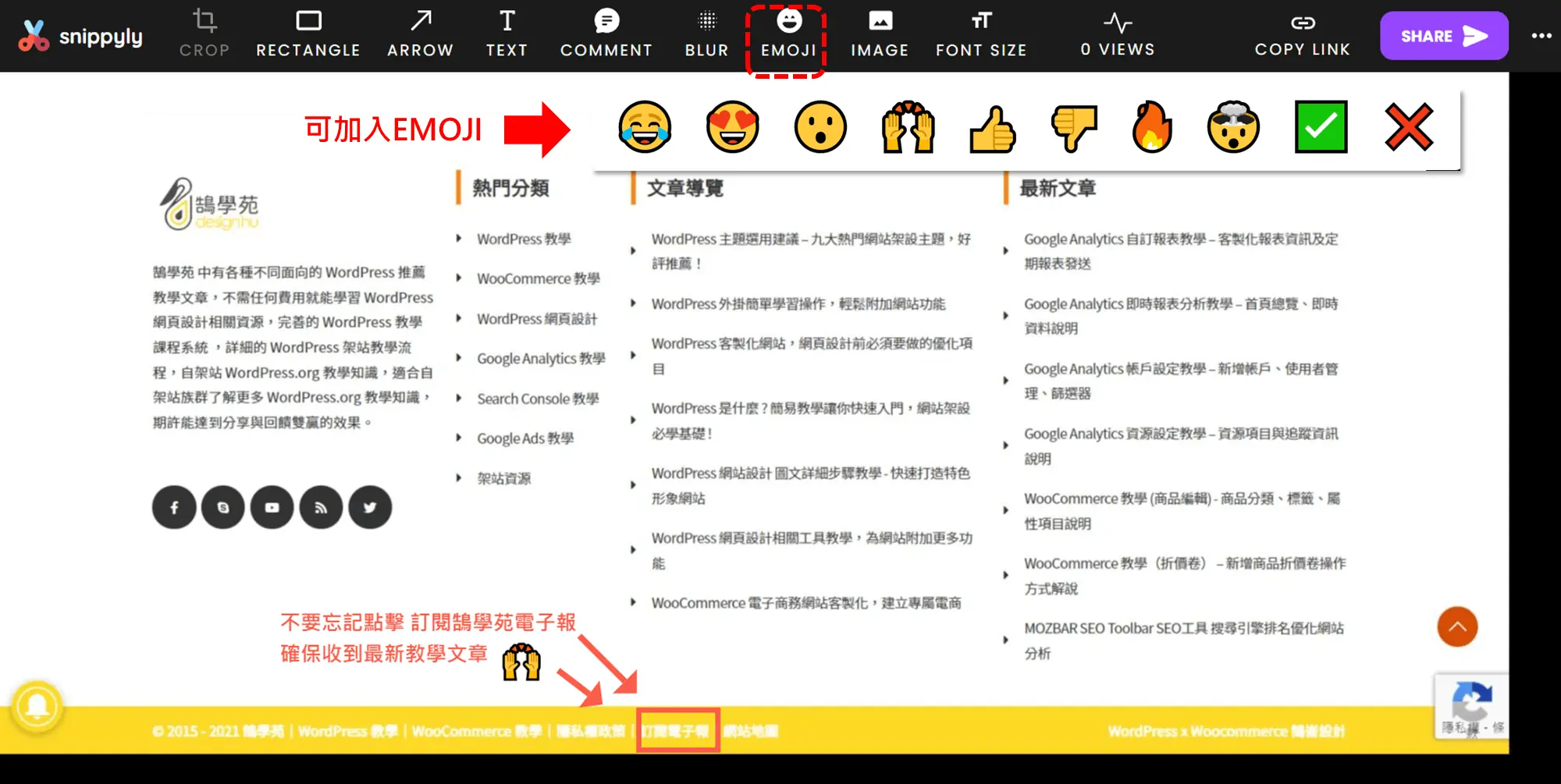The width and height of the screenshot is (1561, 784).
Task: Open the WordPress 網頁設計 link
Action: click(537, 318)
